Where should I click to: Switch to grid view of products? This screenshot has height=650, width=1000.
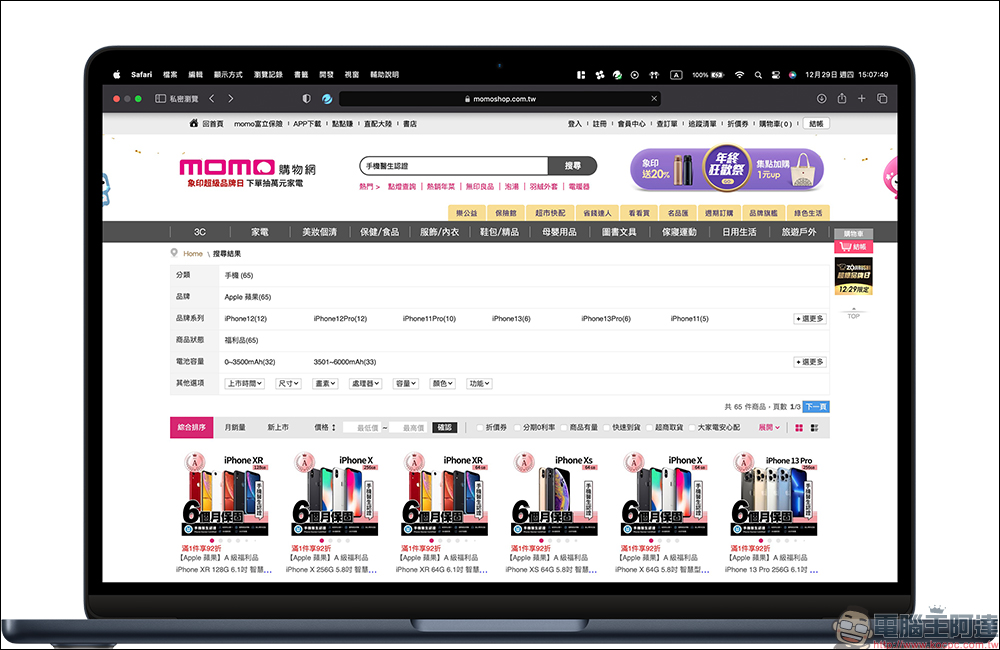[799, 427]
